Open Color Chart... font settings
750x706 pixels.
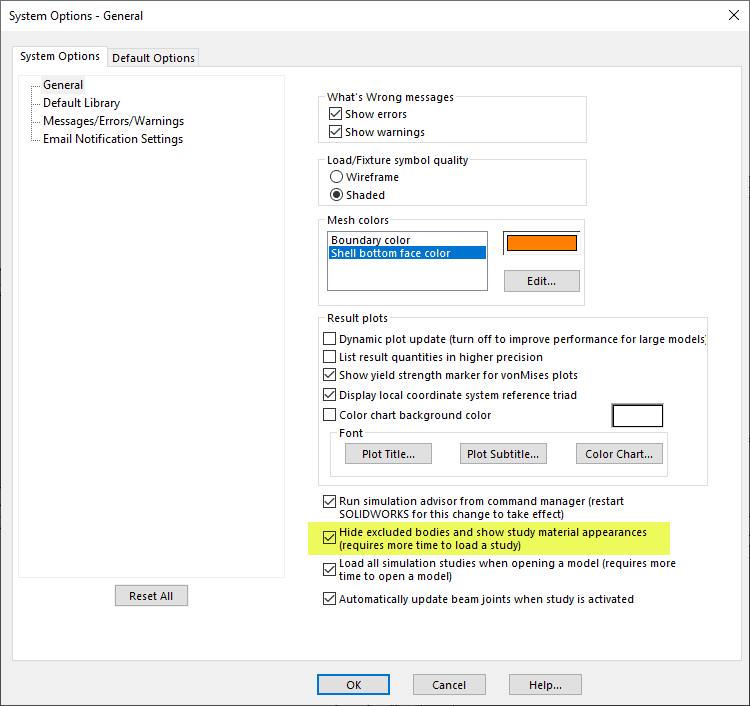click(619, 453)
